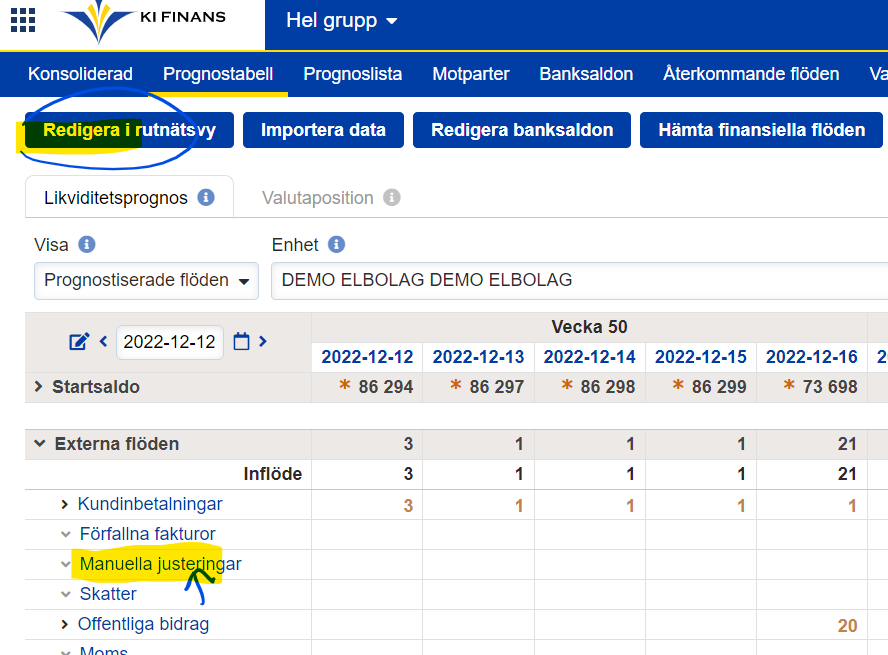Expand the Kundinbetalningar row
This screenshot has height=655, width=888.
(65, 504)
